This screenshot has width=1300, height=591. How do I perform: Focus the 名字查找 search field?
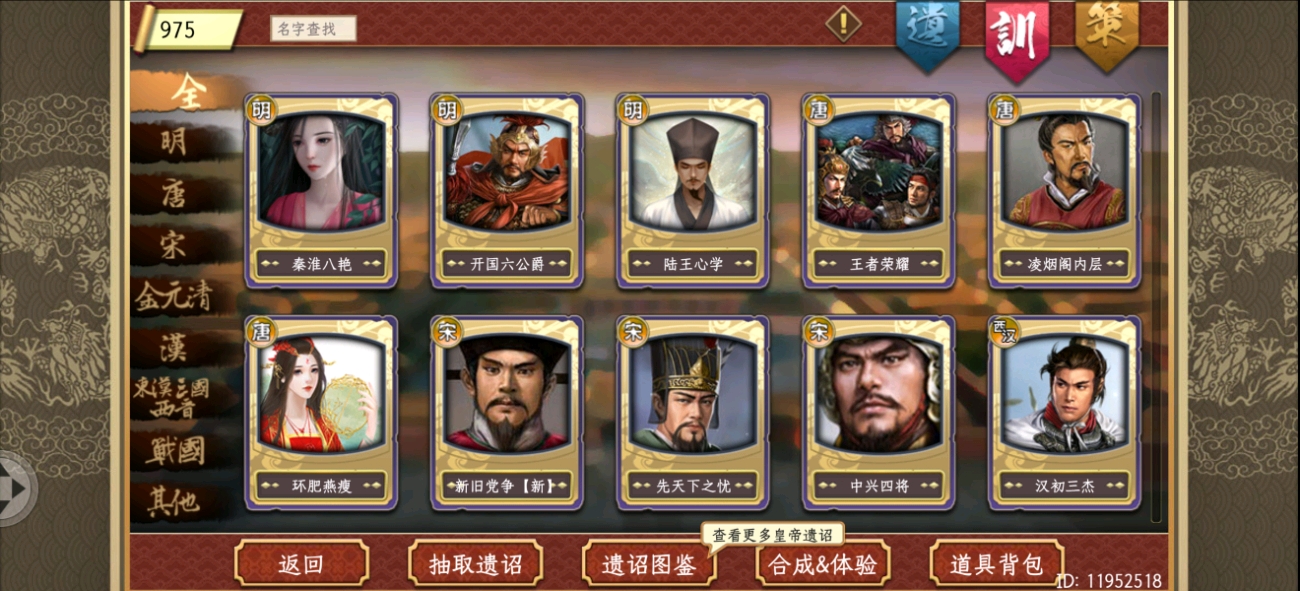pos(313,29)
